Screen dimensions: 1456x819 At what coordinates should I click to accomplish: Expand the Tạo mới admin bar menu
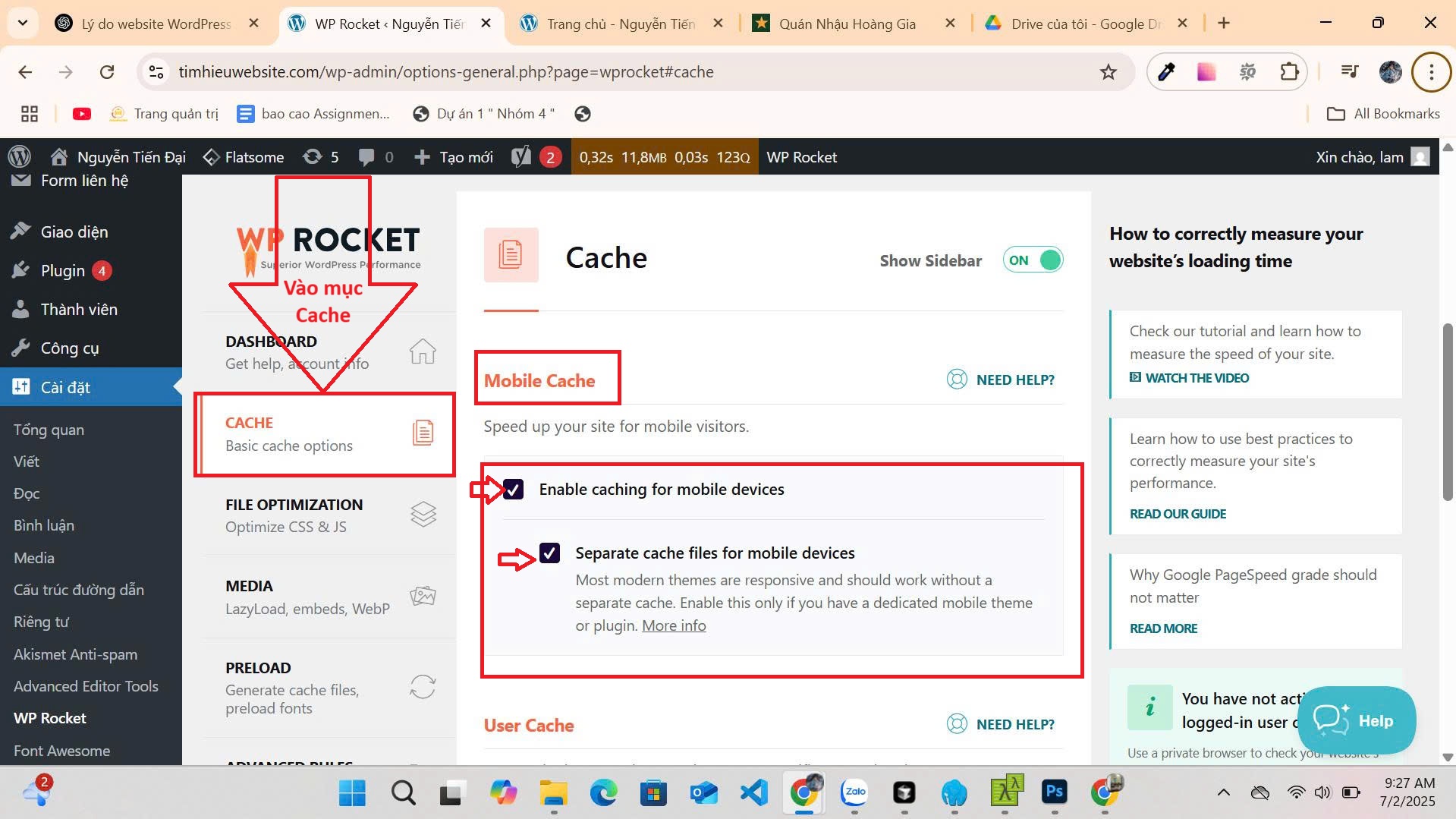coord(454,157)
